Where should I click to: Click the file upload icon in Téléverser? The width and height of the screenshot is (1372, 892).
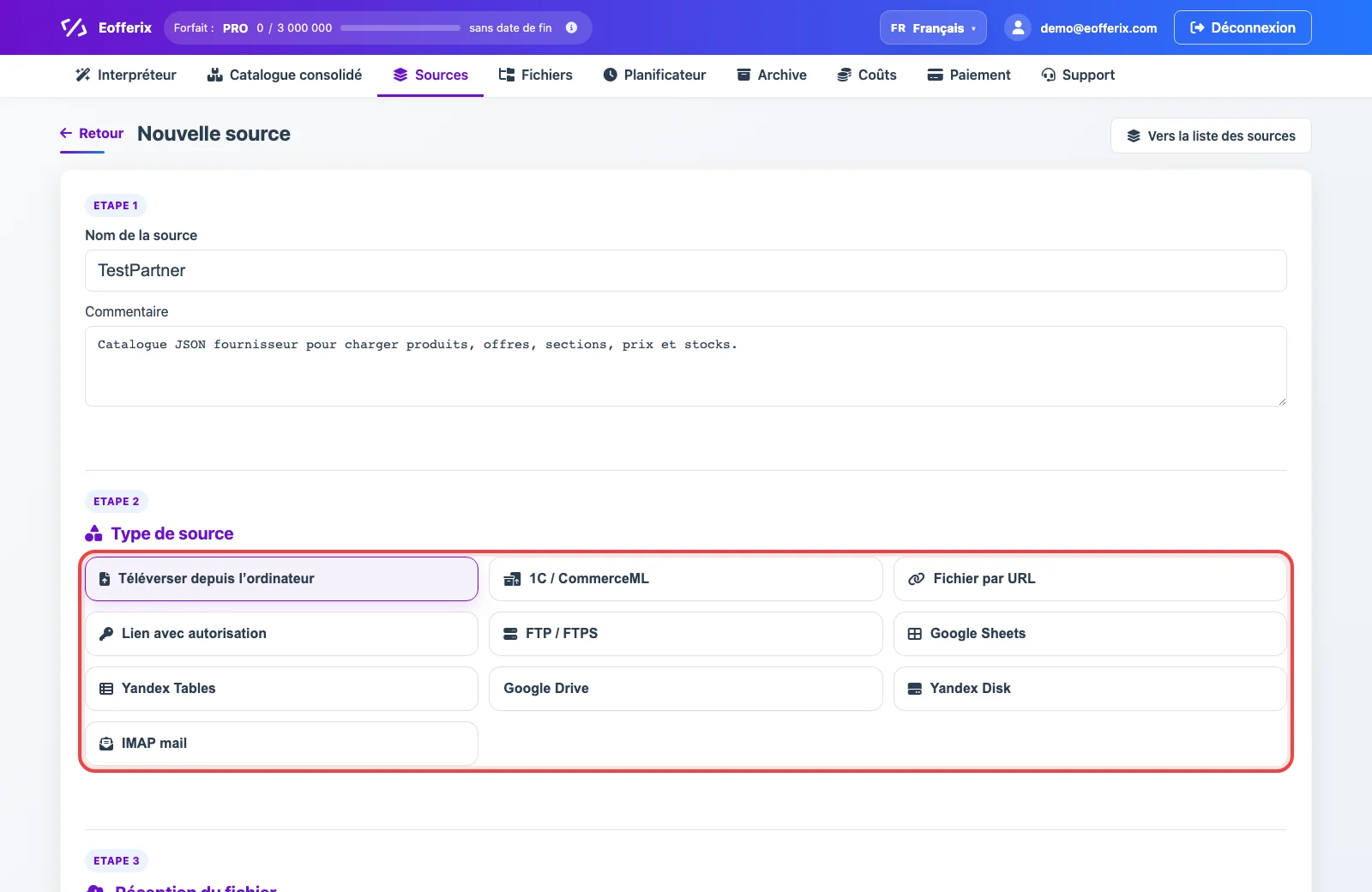(x=105, y=579)
